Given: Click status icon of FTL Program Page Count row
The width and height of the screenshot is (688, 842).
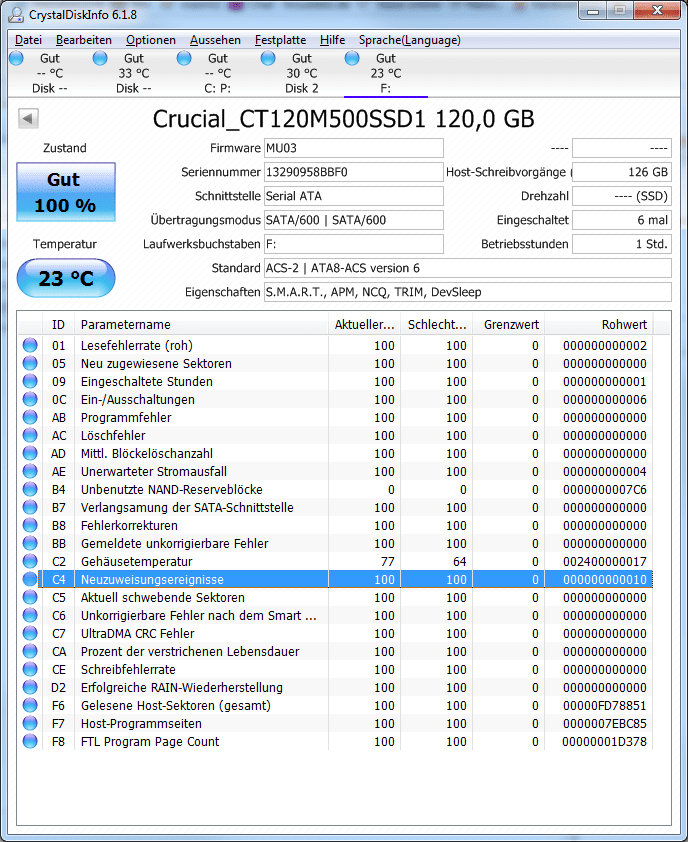Looking at the screenshot, I should pos(30,741).
